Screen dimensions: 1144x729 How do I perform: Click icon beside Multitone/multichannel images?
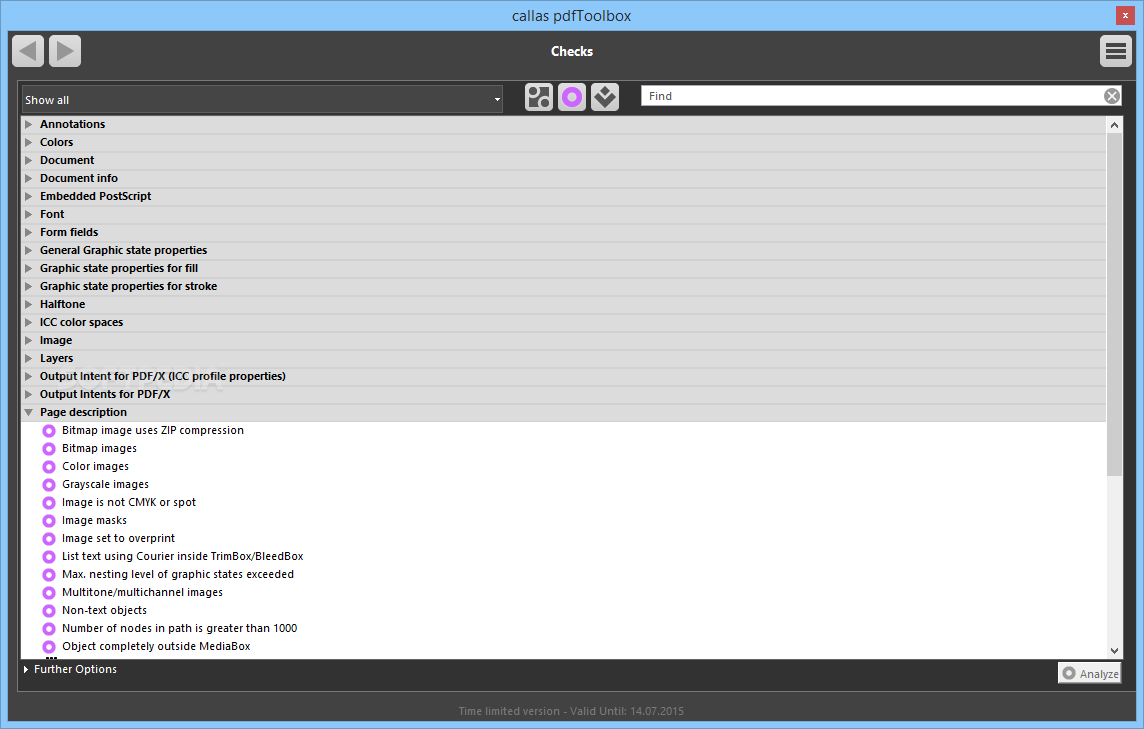[49, 593]
